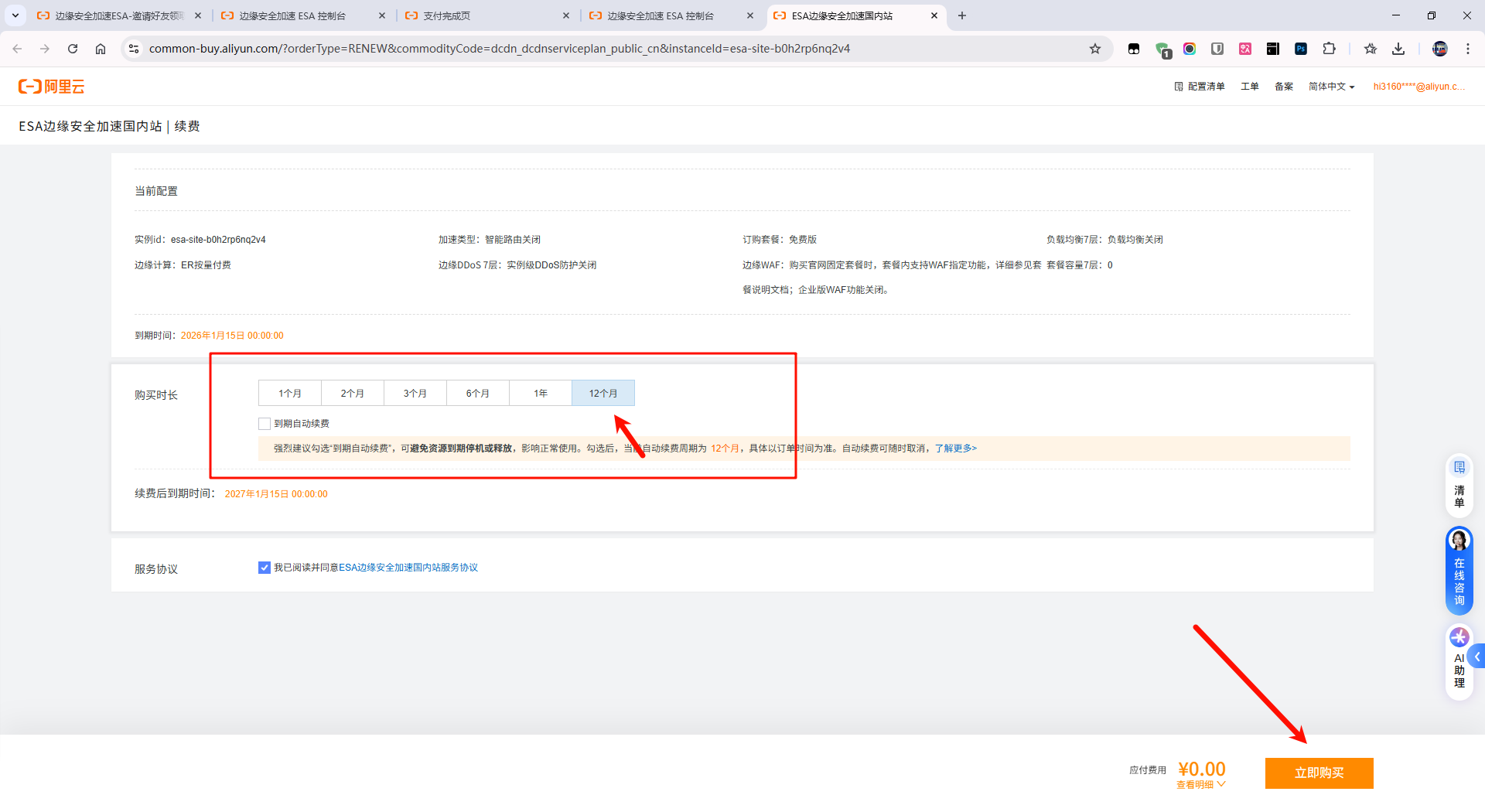1485x812 pixels.
Task: Open 在线咨询 online consultation widget
Action: click(x=1459, y=571)
